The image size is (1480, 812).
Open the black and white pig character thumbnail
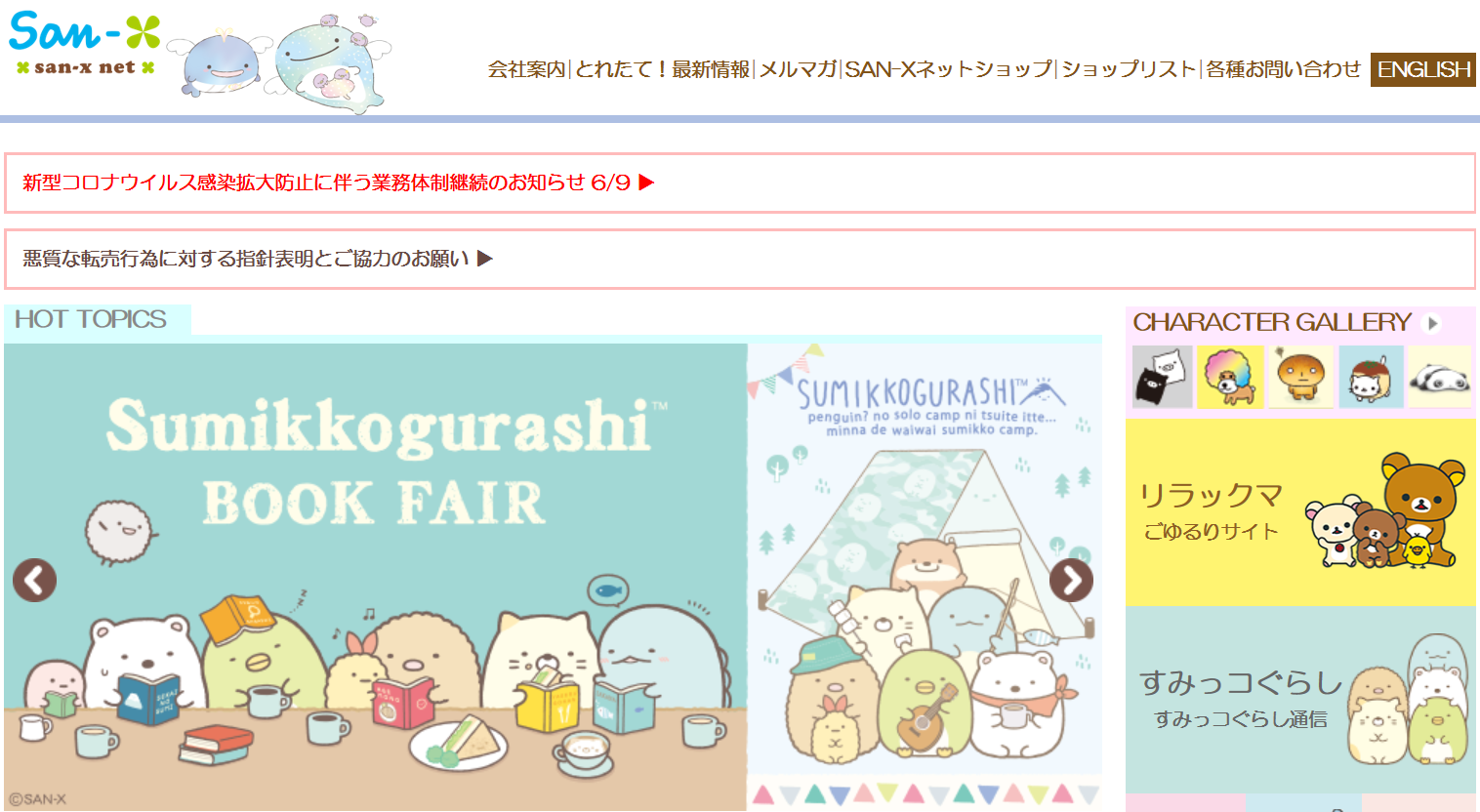(1162, 377)
